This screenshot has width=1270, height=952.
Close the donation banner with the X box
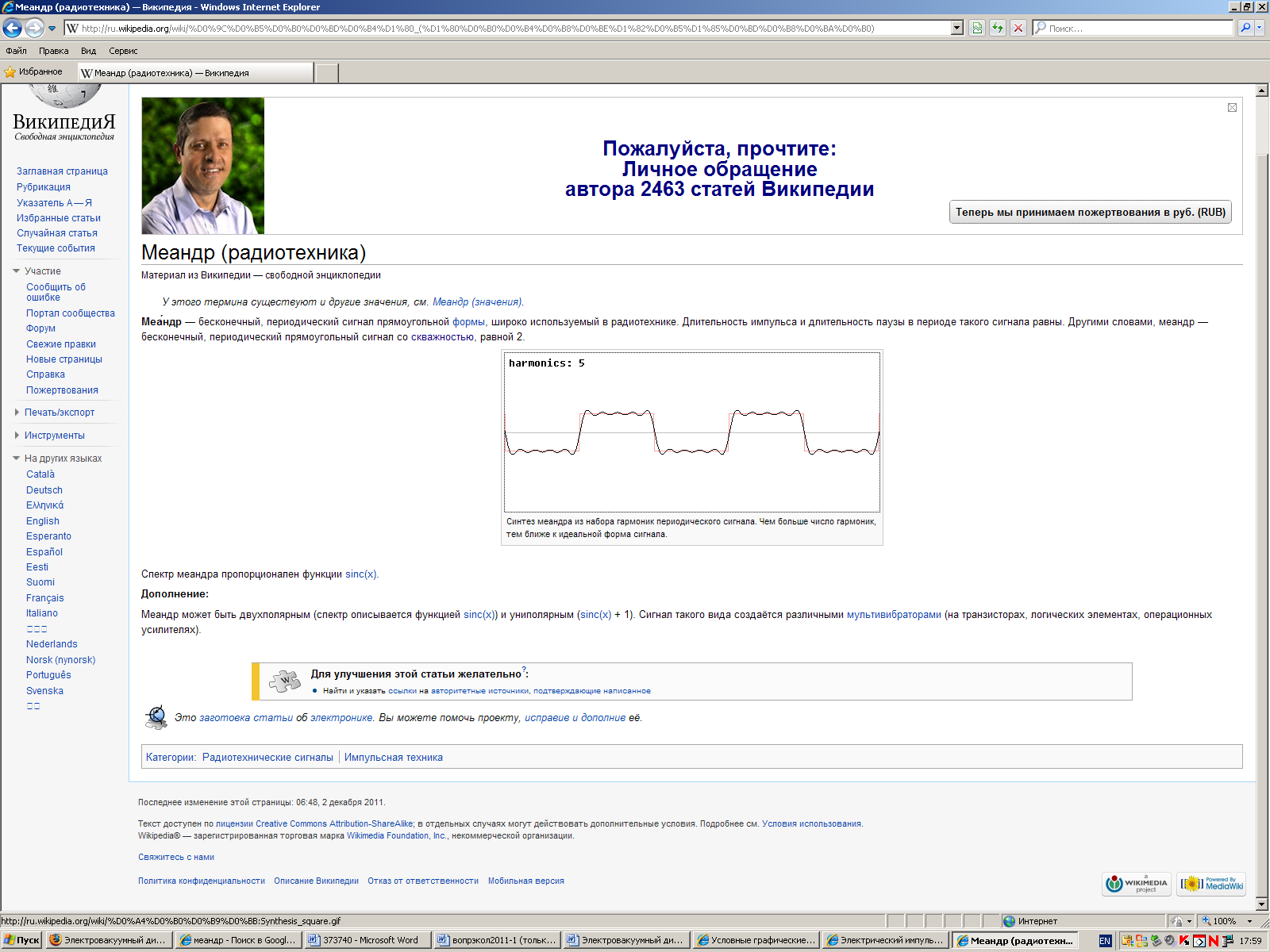1232,108
